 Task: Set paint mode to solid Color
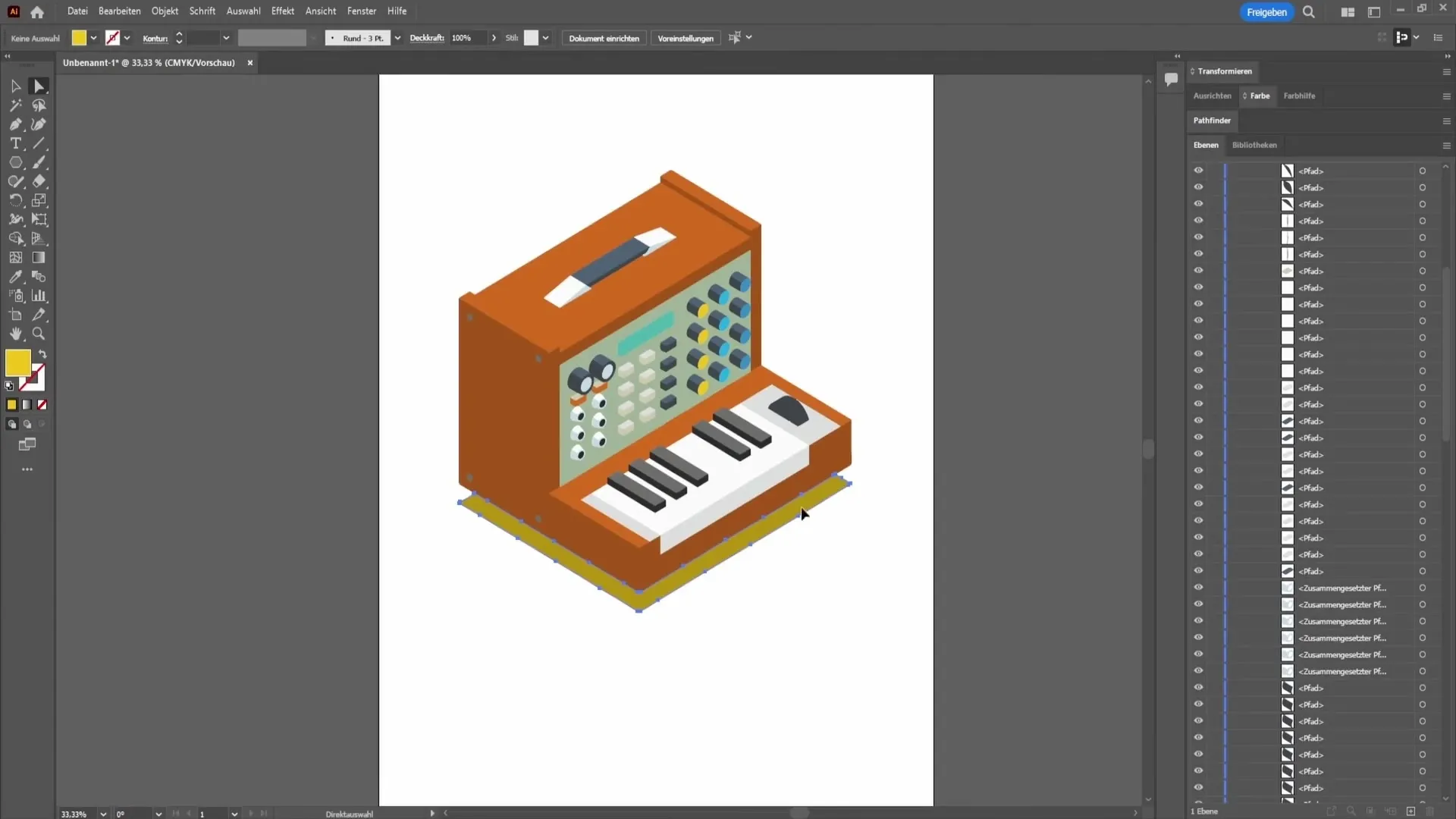point(12,405)
